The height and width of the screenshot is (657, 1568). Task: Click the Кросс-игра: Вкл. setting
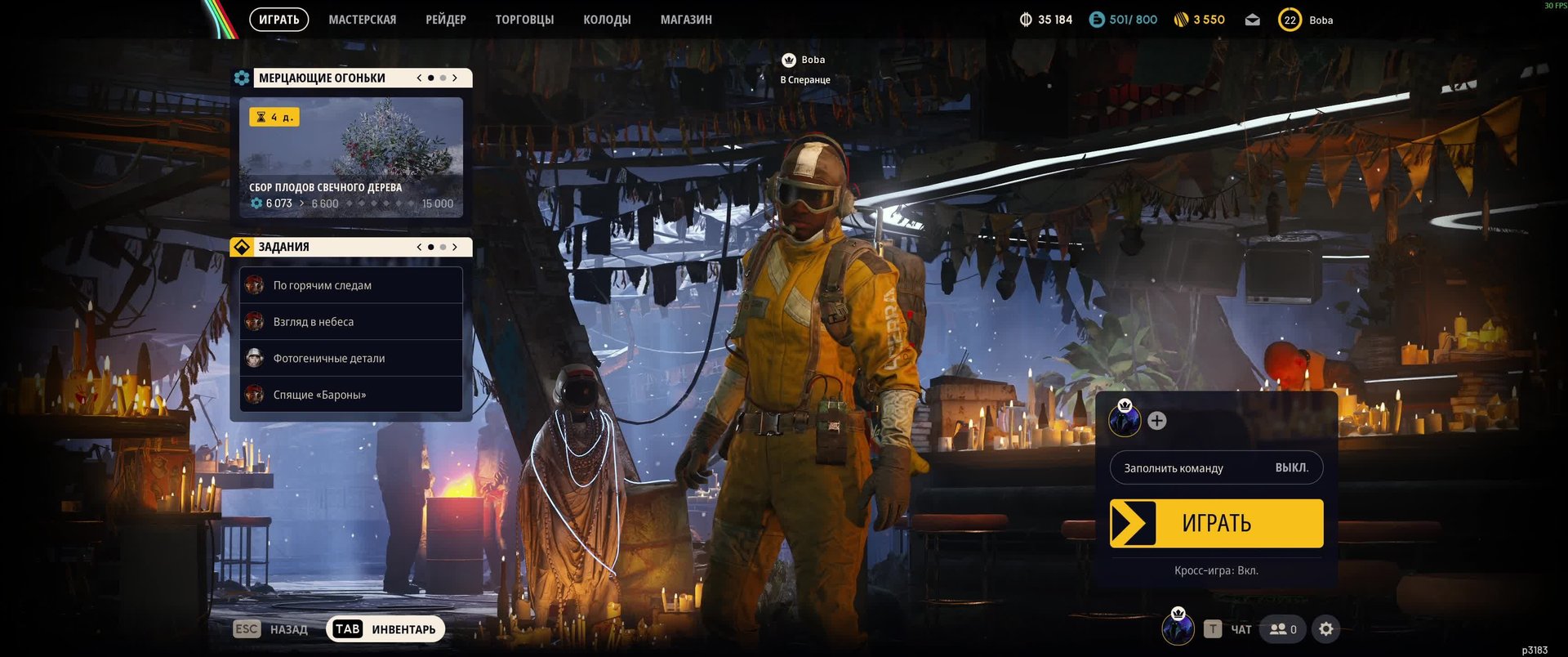tap(1216, 570)
